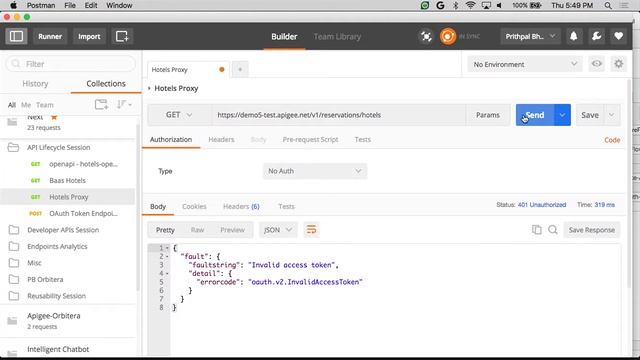
Task: Click the Import button
Action: tap(89, 36)
